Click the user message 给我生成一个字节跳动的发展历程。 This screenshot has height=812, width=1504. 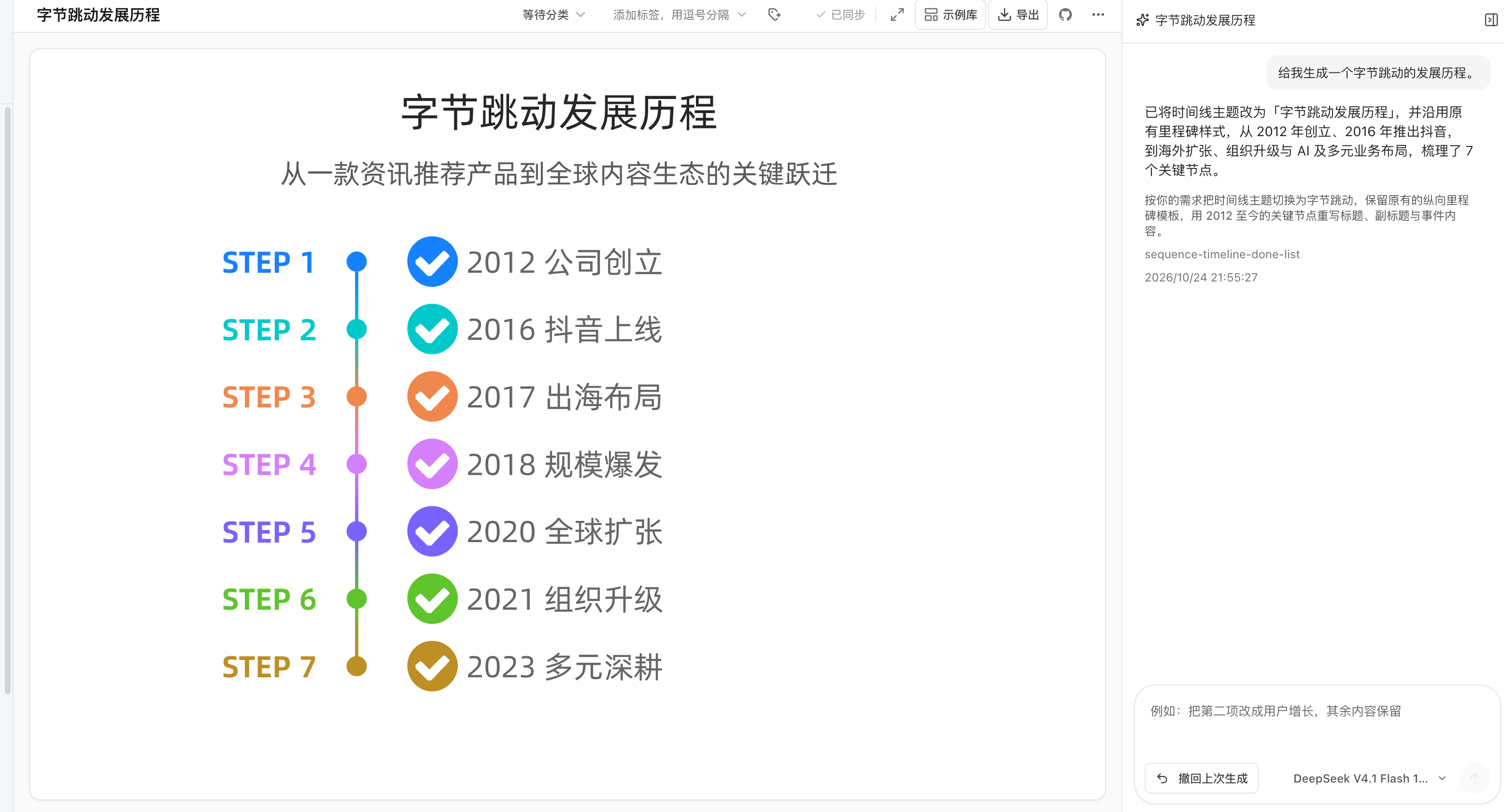(x=1378, y=73)
